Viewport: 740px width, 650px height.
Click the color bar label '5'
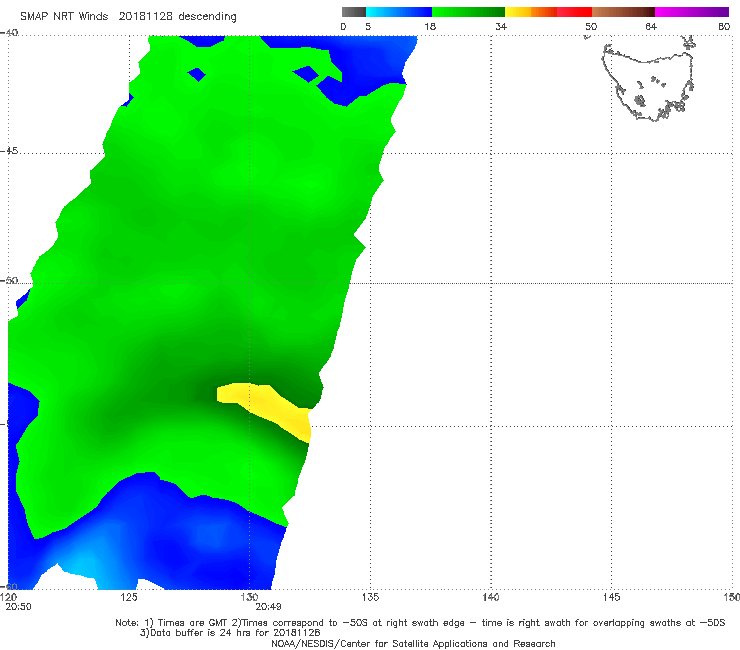coord(368,26)
